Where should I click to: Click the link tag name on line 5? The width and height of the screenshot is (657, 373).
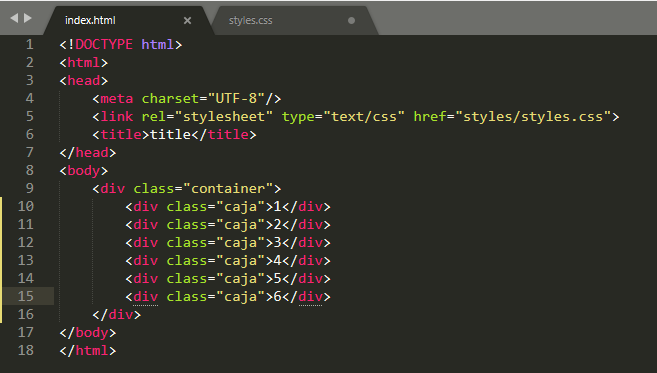coord(116,117)
